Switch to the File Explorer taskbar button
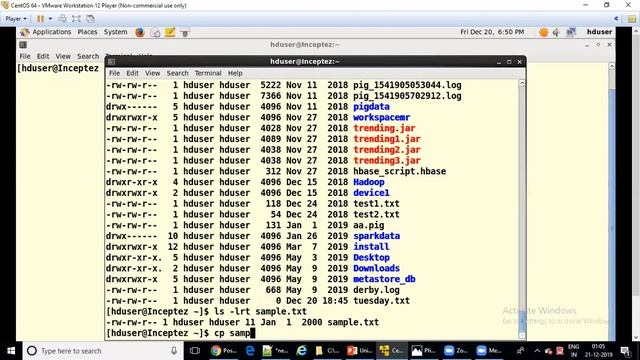 327,351
